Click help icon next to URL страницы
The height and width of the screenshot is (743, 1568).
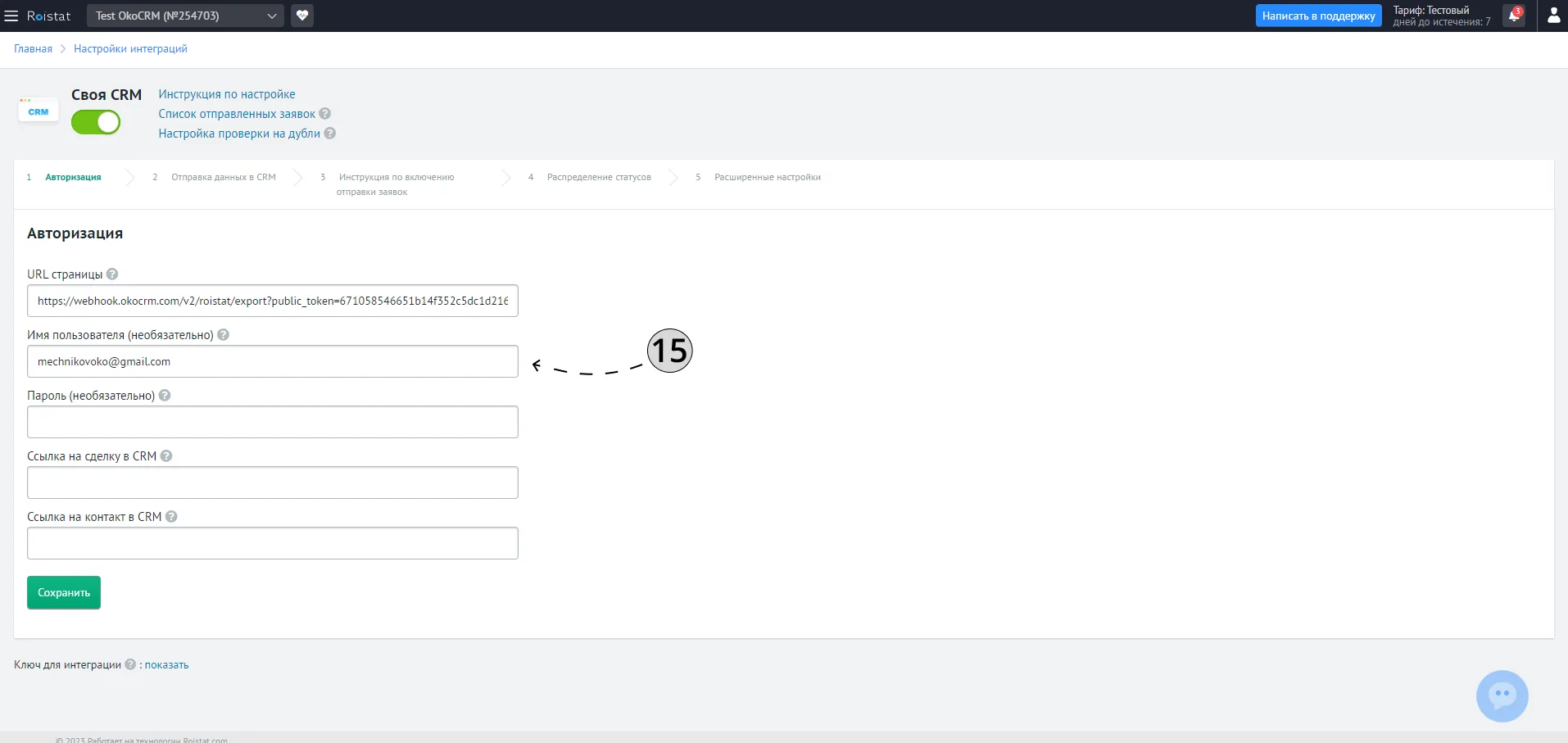click(112, 274)
